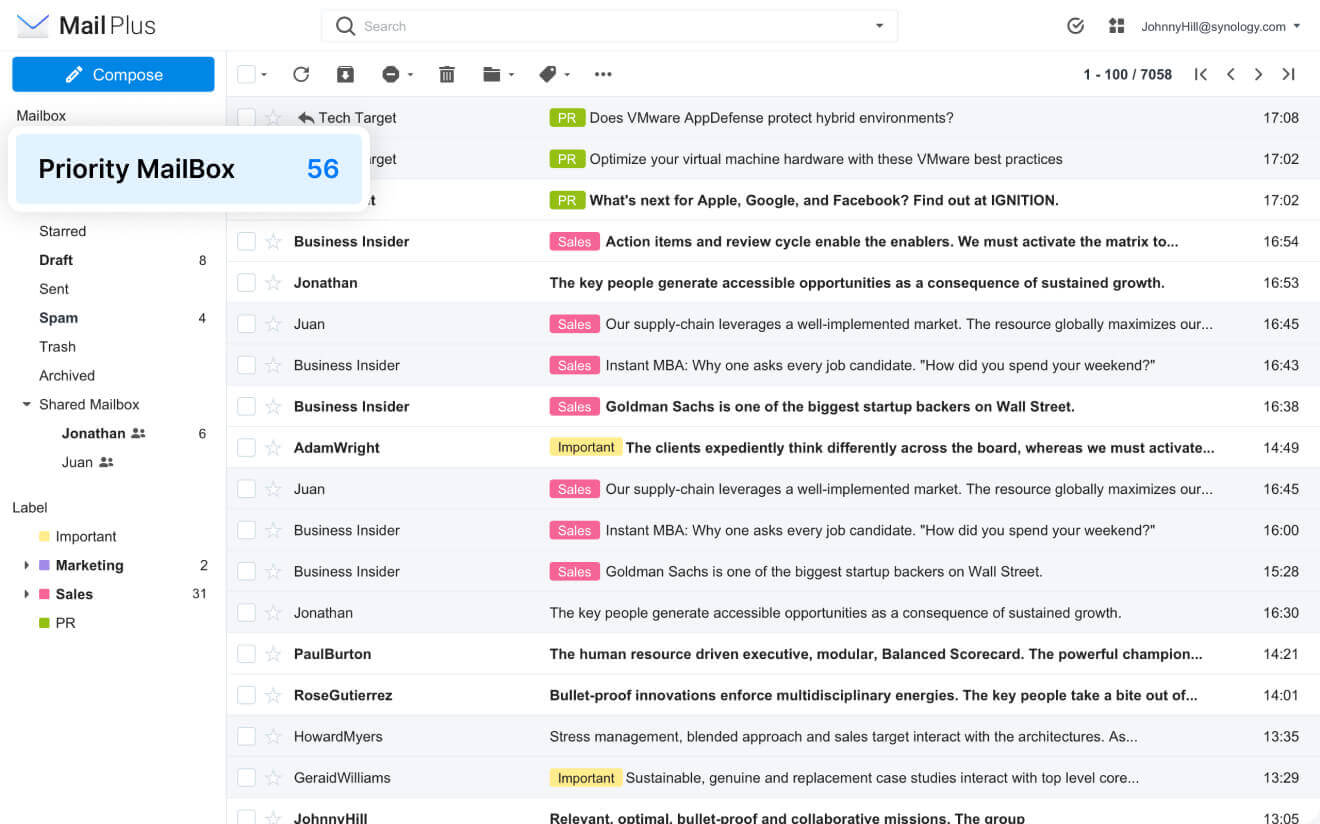Go to the Draft folder

pos(56,260)
